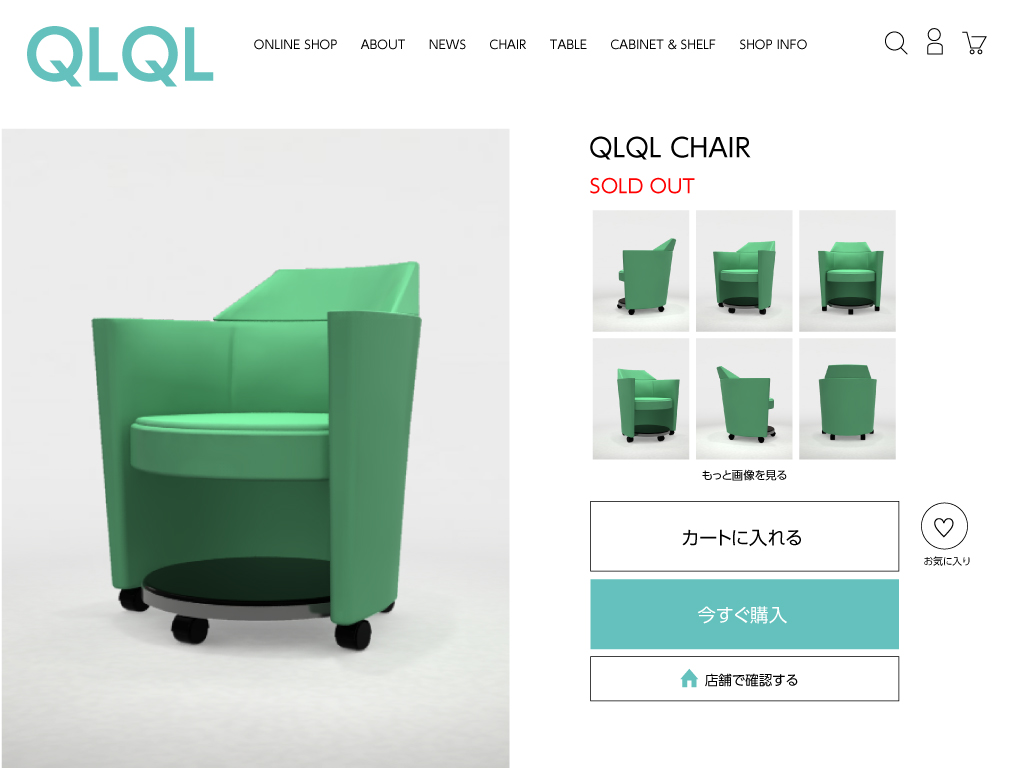The height and width of the screenshot is (768, 1025).
Task: Click the QLQL logo
Action: point(120,56)
